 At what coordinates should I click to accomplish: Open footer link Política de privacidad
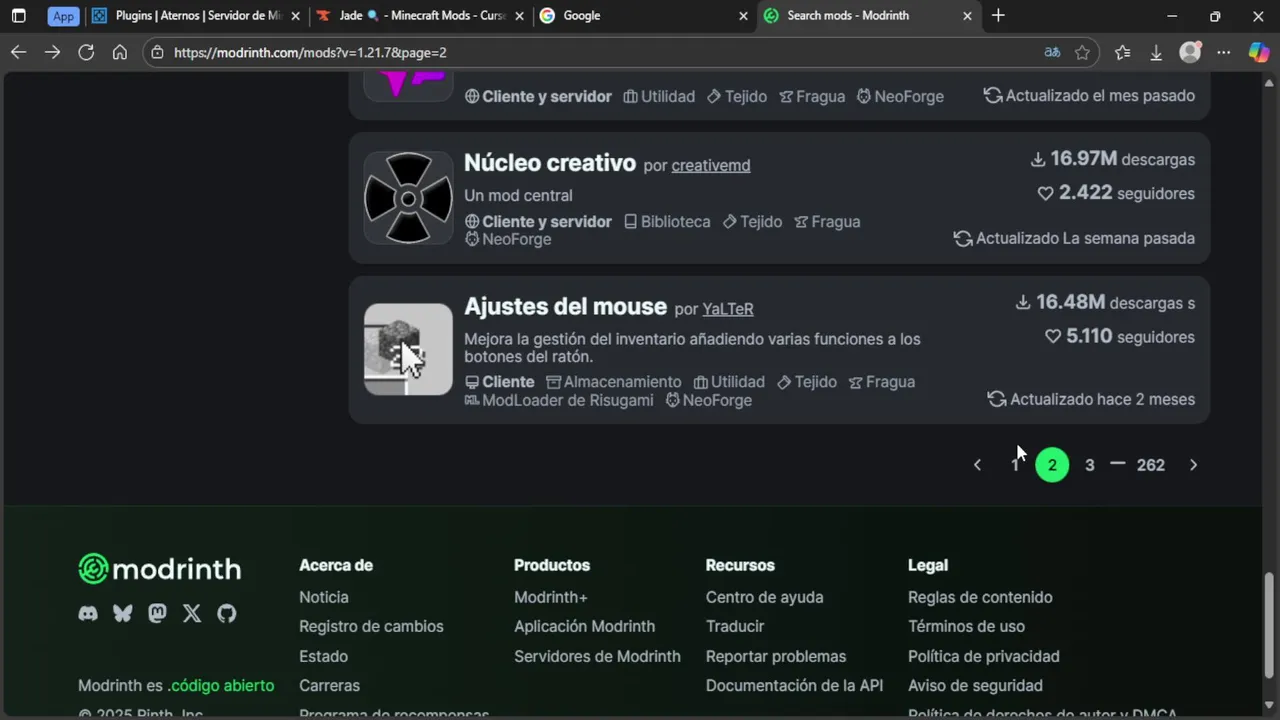[x=984, y=656]
